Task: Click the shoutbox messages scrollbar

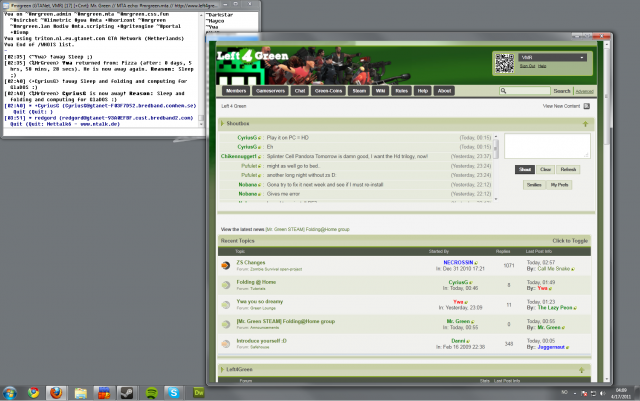Action: (496, 168)
